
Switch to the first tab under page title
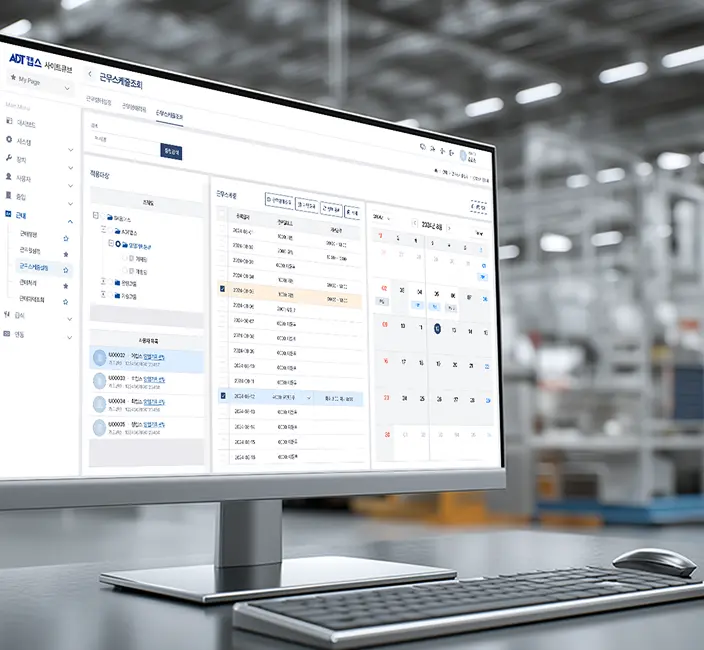98,101
